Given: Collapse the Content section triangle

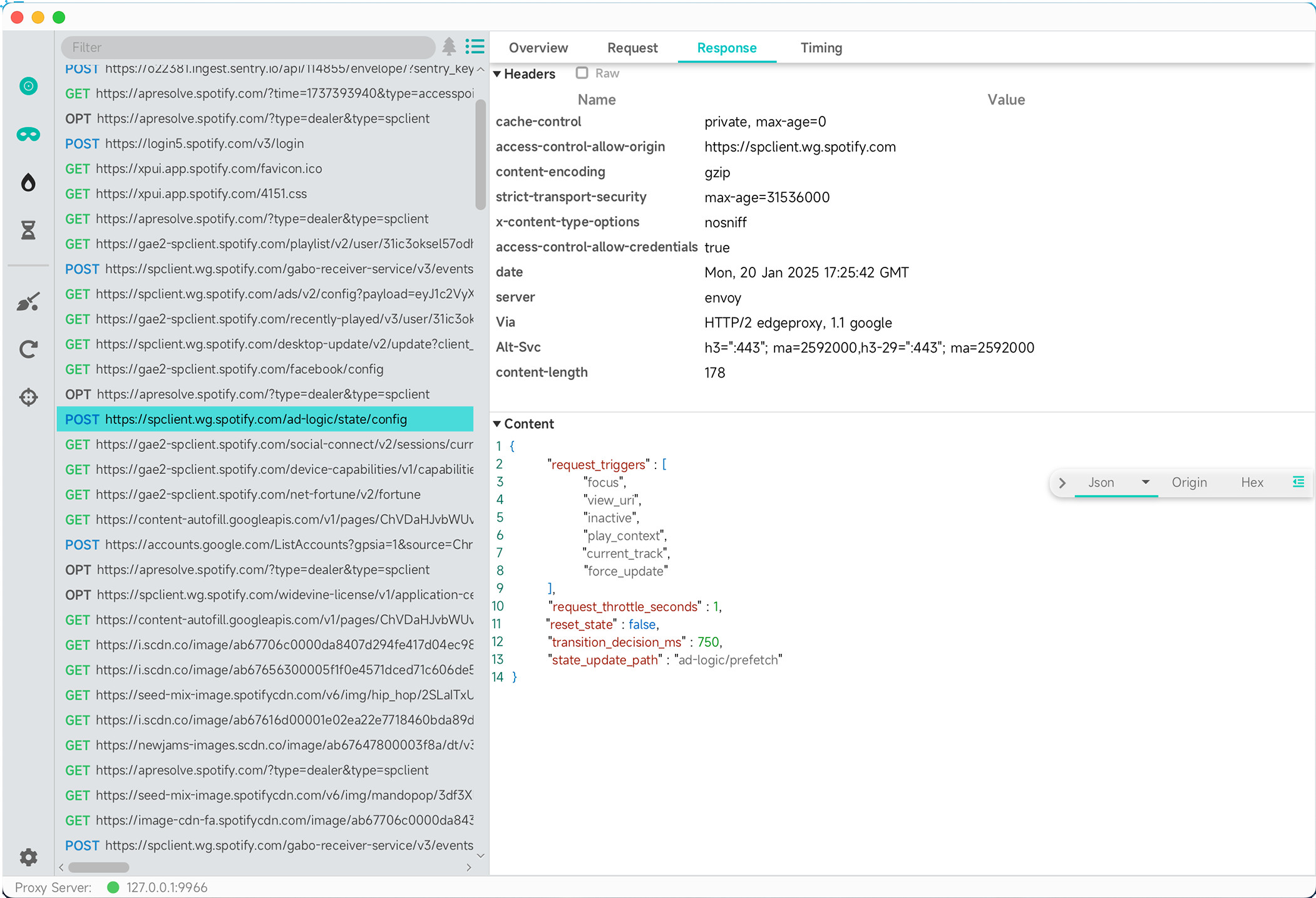Looking at the screenshot, I should coord(497,424).
